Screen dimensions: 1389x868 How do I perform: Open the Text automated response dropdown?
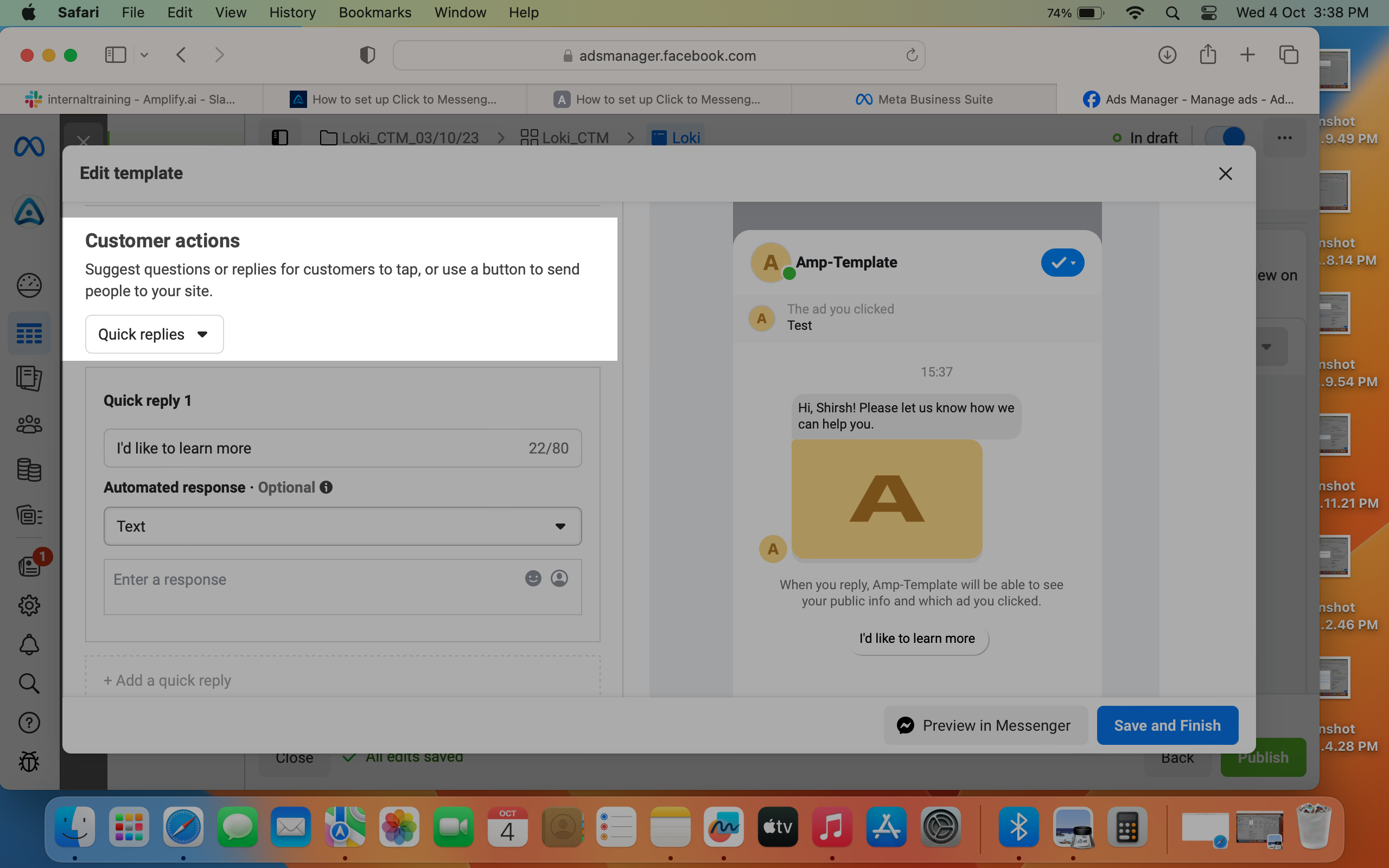click(343, 526)
